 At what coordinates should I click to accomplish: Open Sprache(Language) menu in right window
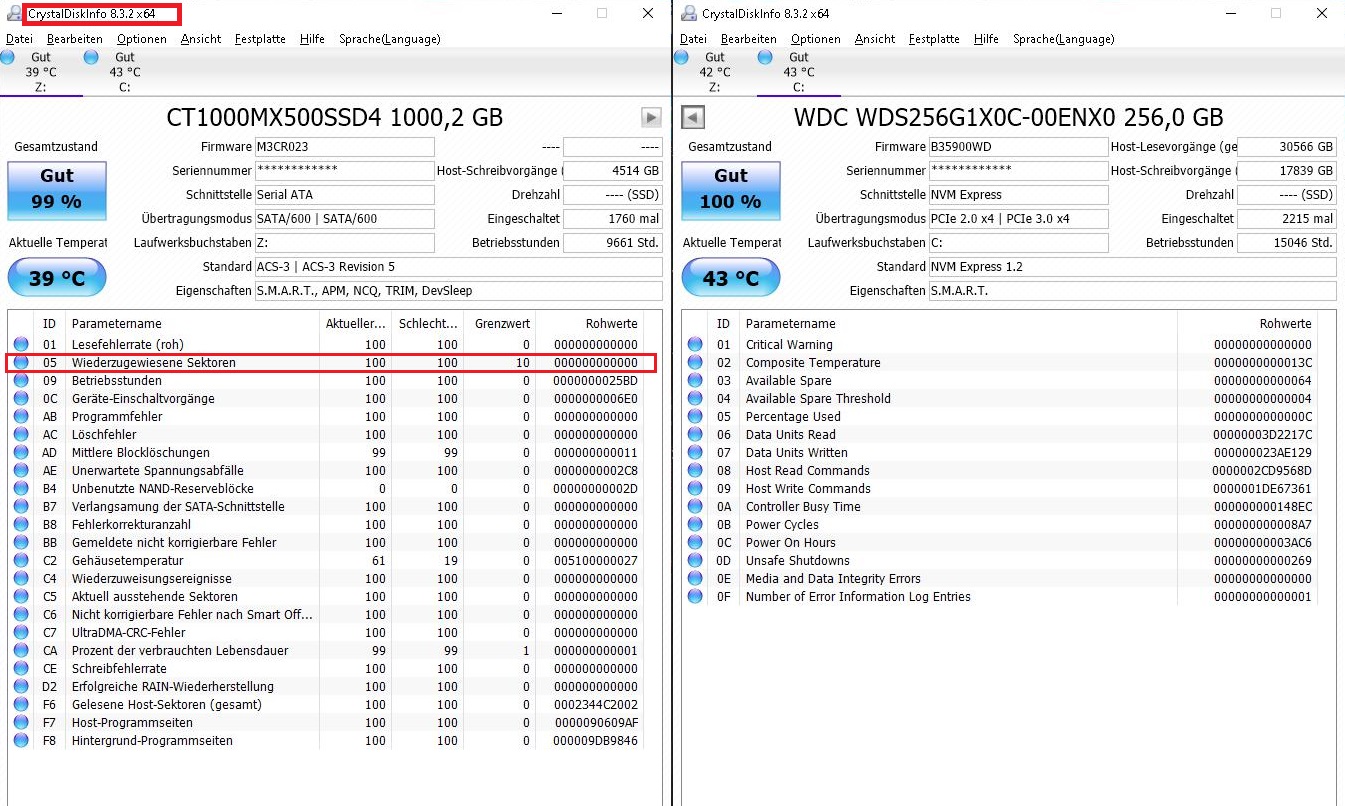[1063, 39]
